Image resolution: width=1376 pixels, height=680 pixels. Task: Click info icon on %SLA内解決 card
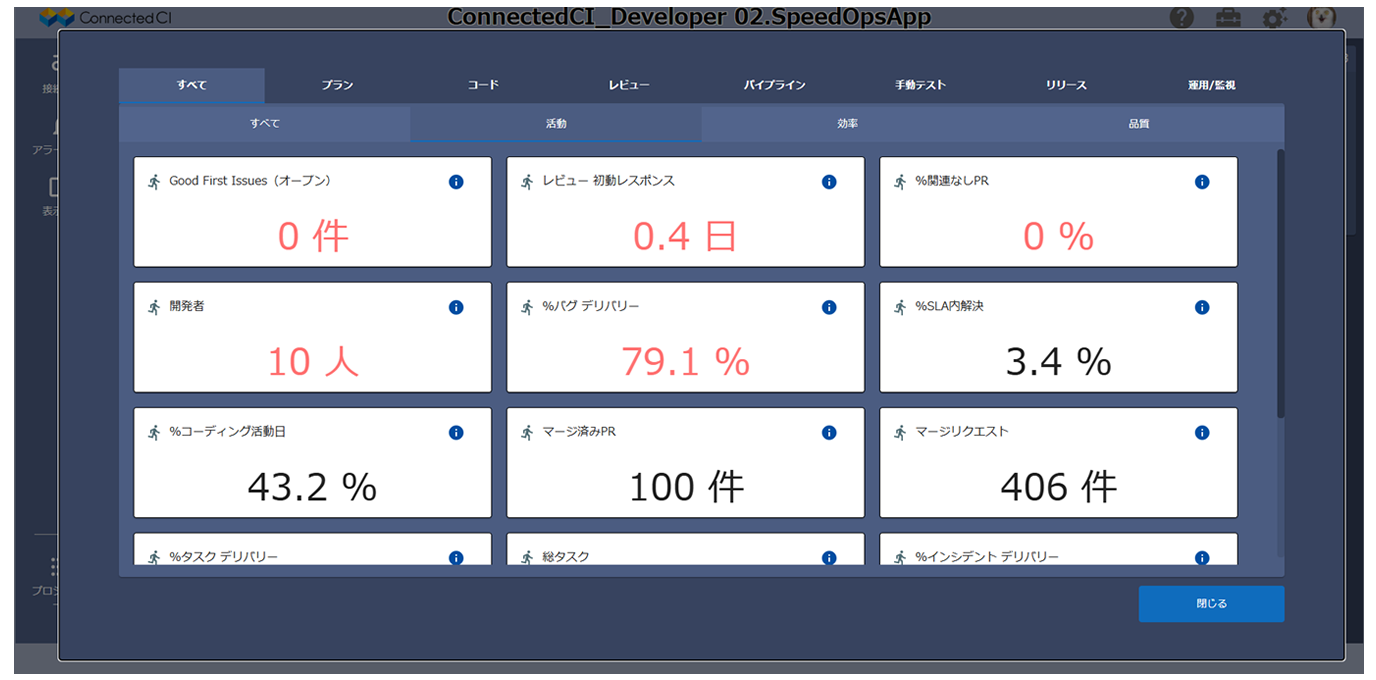tap(1202, 307)
